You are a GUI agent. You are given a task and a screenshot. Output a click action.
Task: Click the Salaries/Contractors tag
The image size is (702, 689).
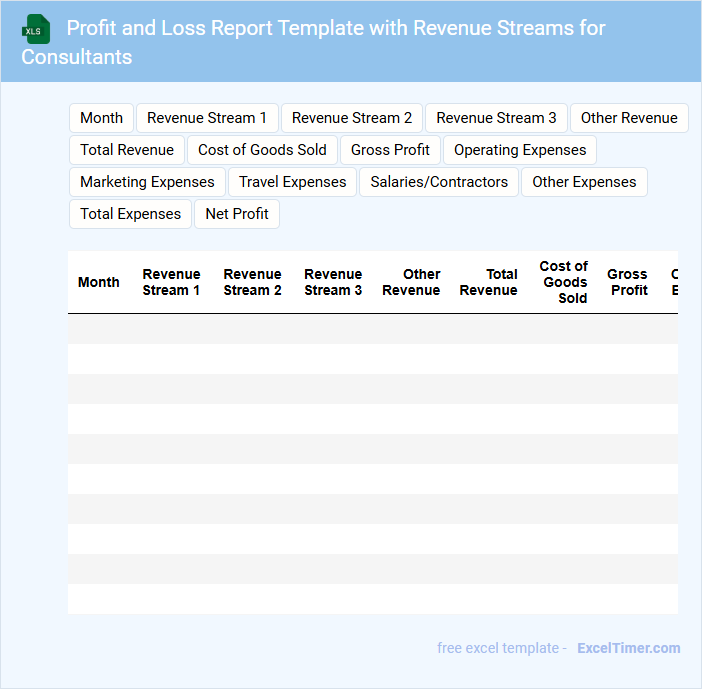pyautogui.click(x=439, y=182)
